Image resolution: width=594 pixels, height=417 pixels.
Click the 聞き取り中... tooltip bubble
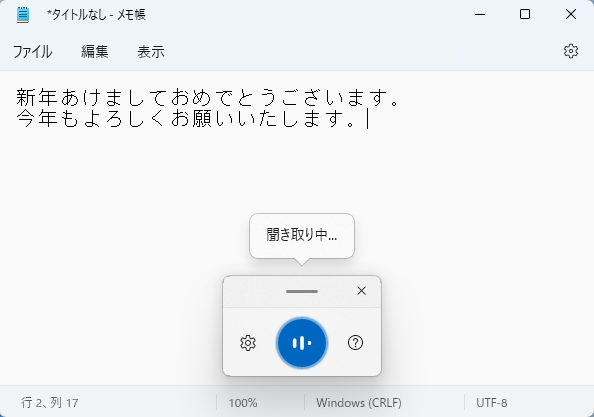(302, 236)
